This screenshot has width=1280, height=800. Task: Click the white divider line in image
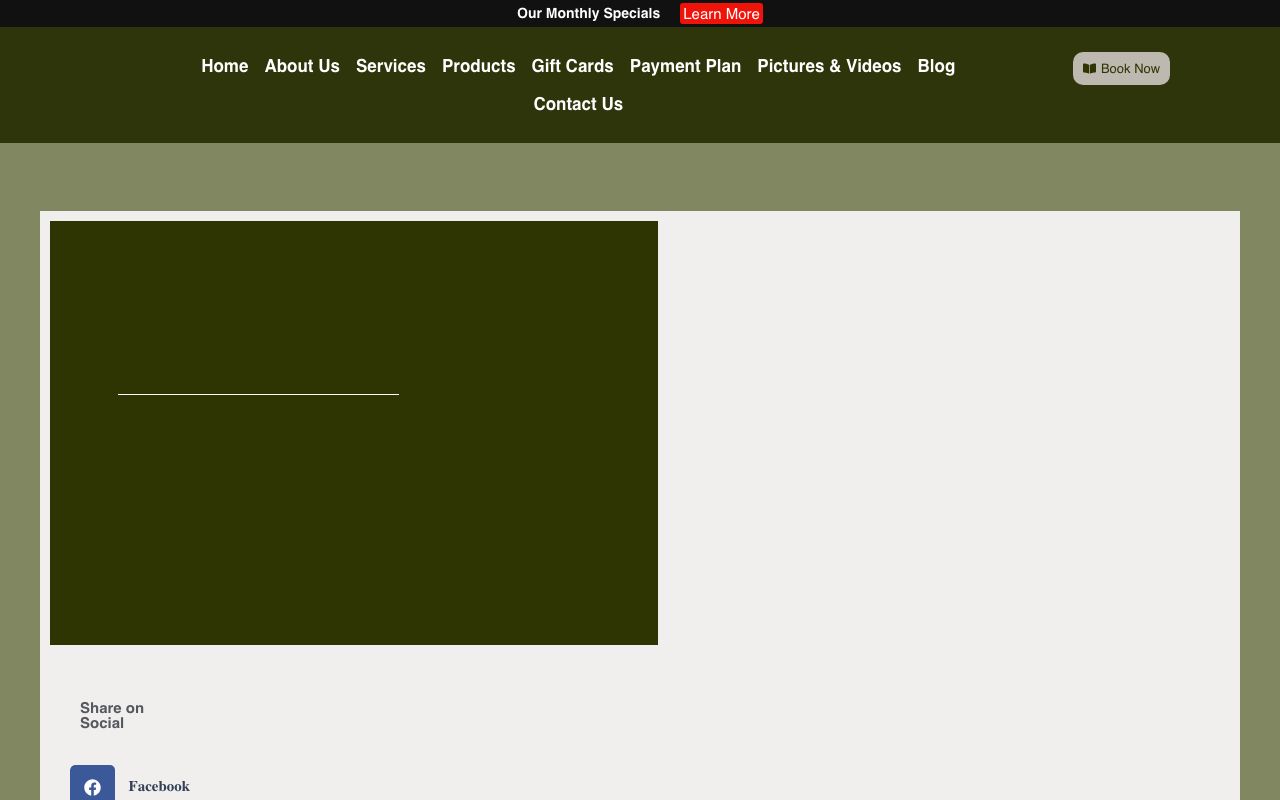point(258,394)
